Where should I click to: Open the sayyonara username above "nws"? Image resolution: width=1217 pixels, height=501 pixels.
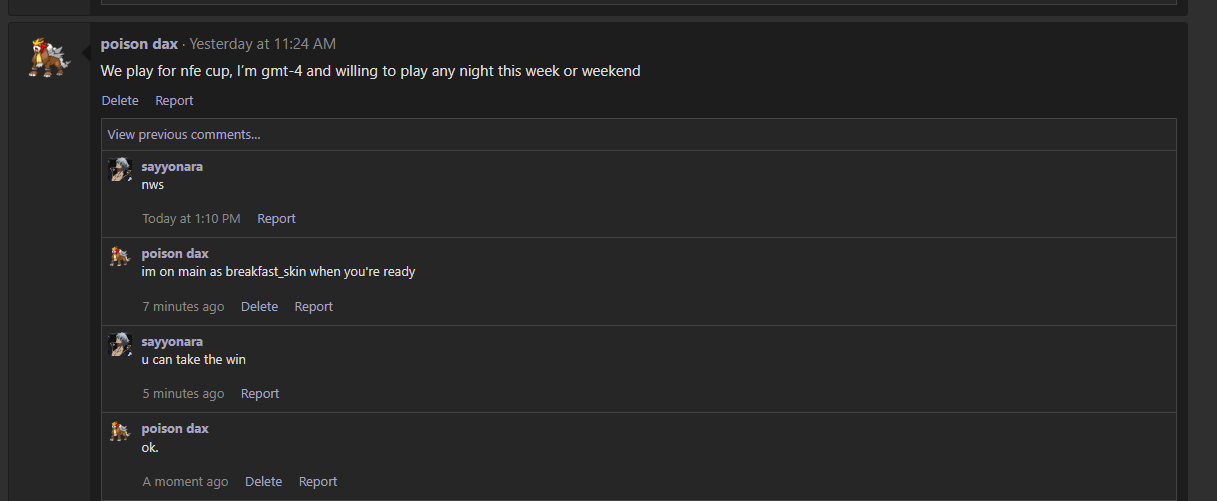pos(172,166)
